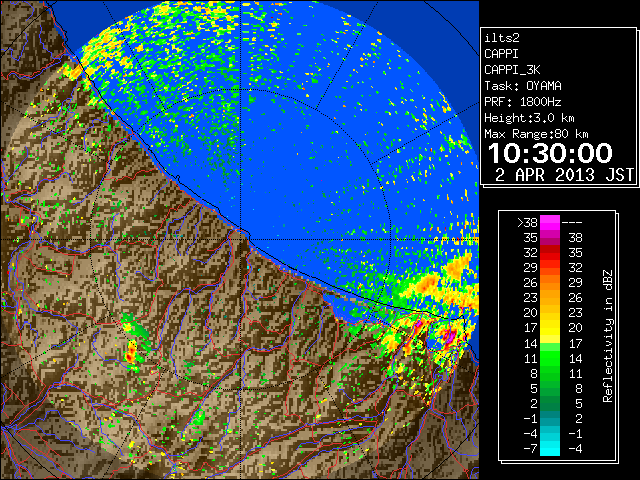Click the CAPPI_3K product label

pos(512,70)
